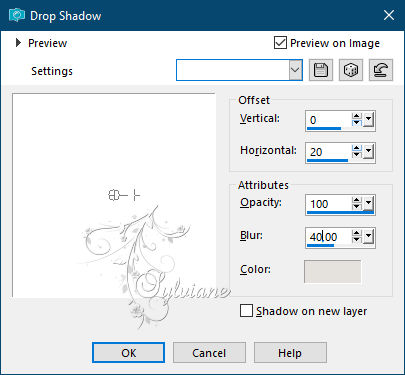This screenshot has width=405, height=375.
Task: Toggle the Preview on Image checkbox
Action: tap(280, 43)
